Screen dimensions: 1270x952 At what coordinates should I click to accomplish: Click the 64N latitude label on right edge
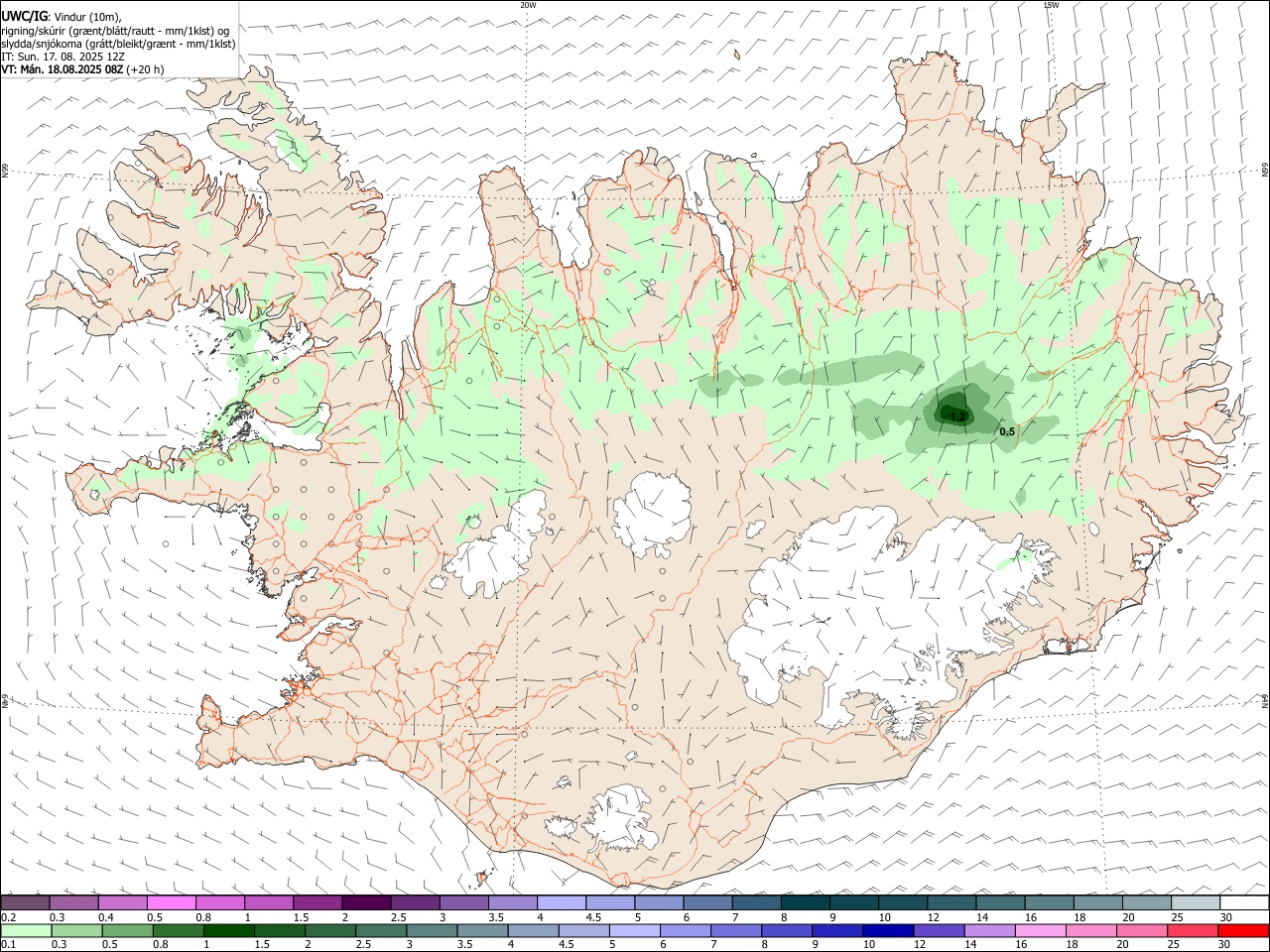pyautogui.click(x=1265, y=700)
